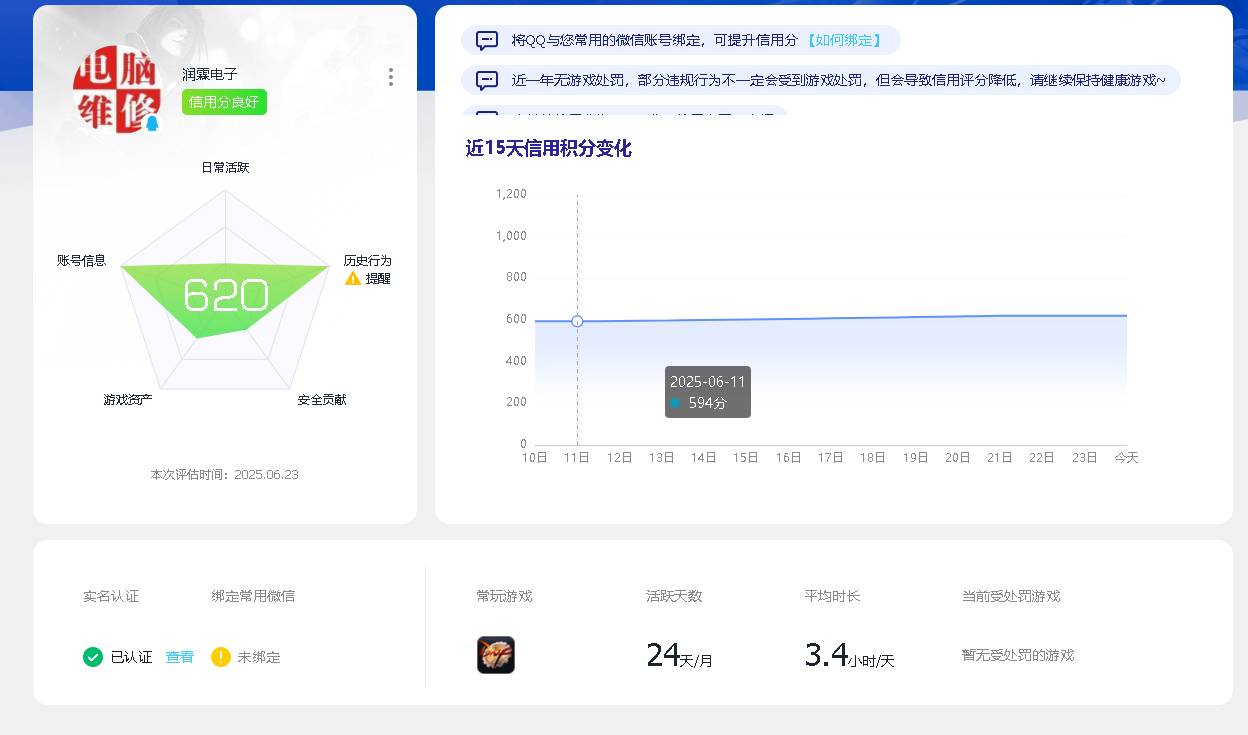1248x735 pixels.
Task: Open the three-dot menu beside 润霖电子
Action: pyautogui.click(x=391, y=76)
